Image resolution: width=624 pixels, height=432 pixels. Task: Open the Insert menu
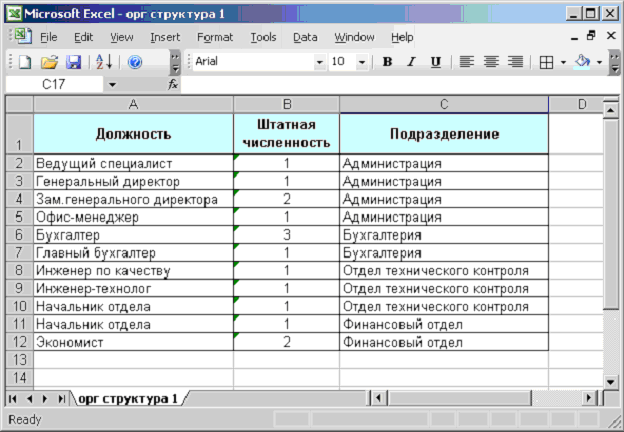[165, 37]
